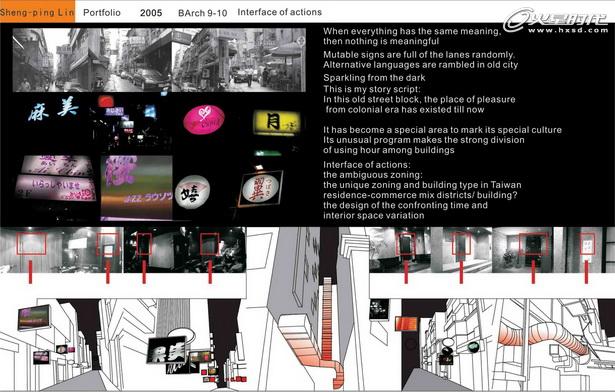Open the round white "嬉" sign photo
The width and height of the screenshot is (615, 392).
pos(192,192)
